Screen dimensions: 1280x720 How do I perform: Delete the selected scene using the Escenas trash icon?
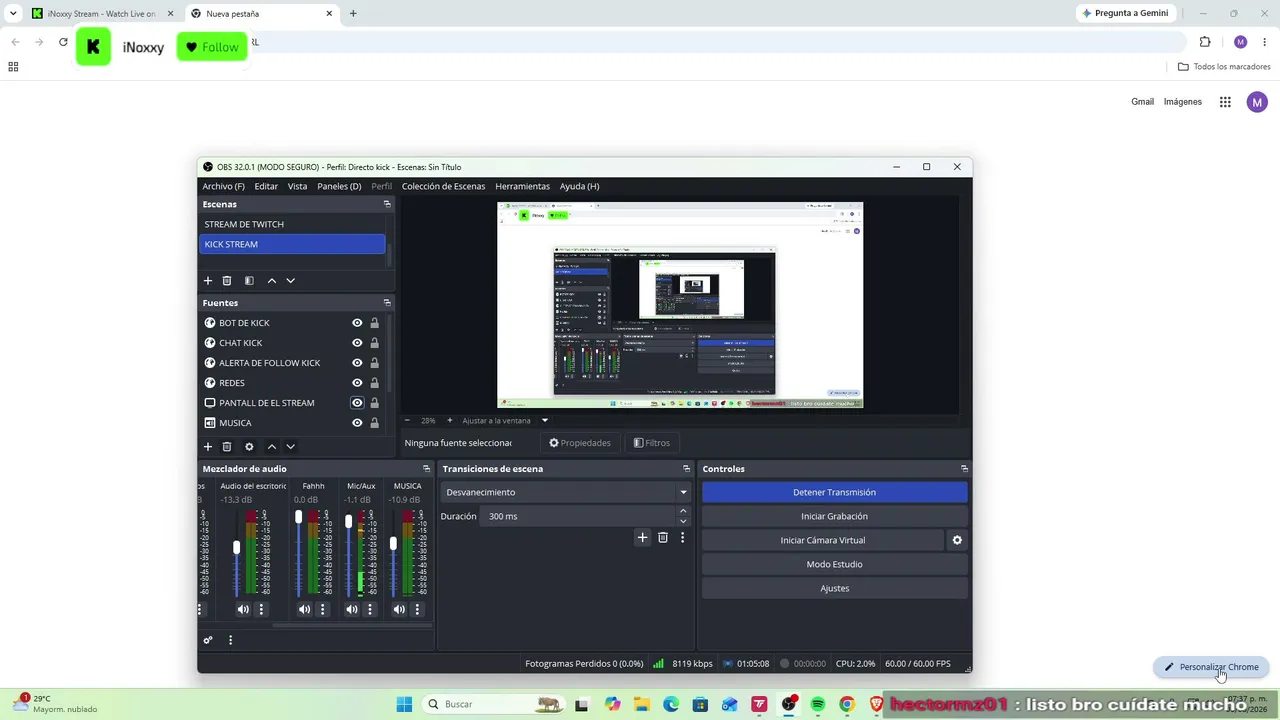[227, 281]
